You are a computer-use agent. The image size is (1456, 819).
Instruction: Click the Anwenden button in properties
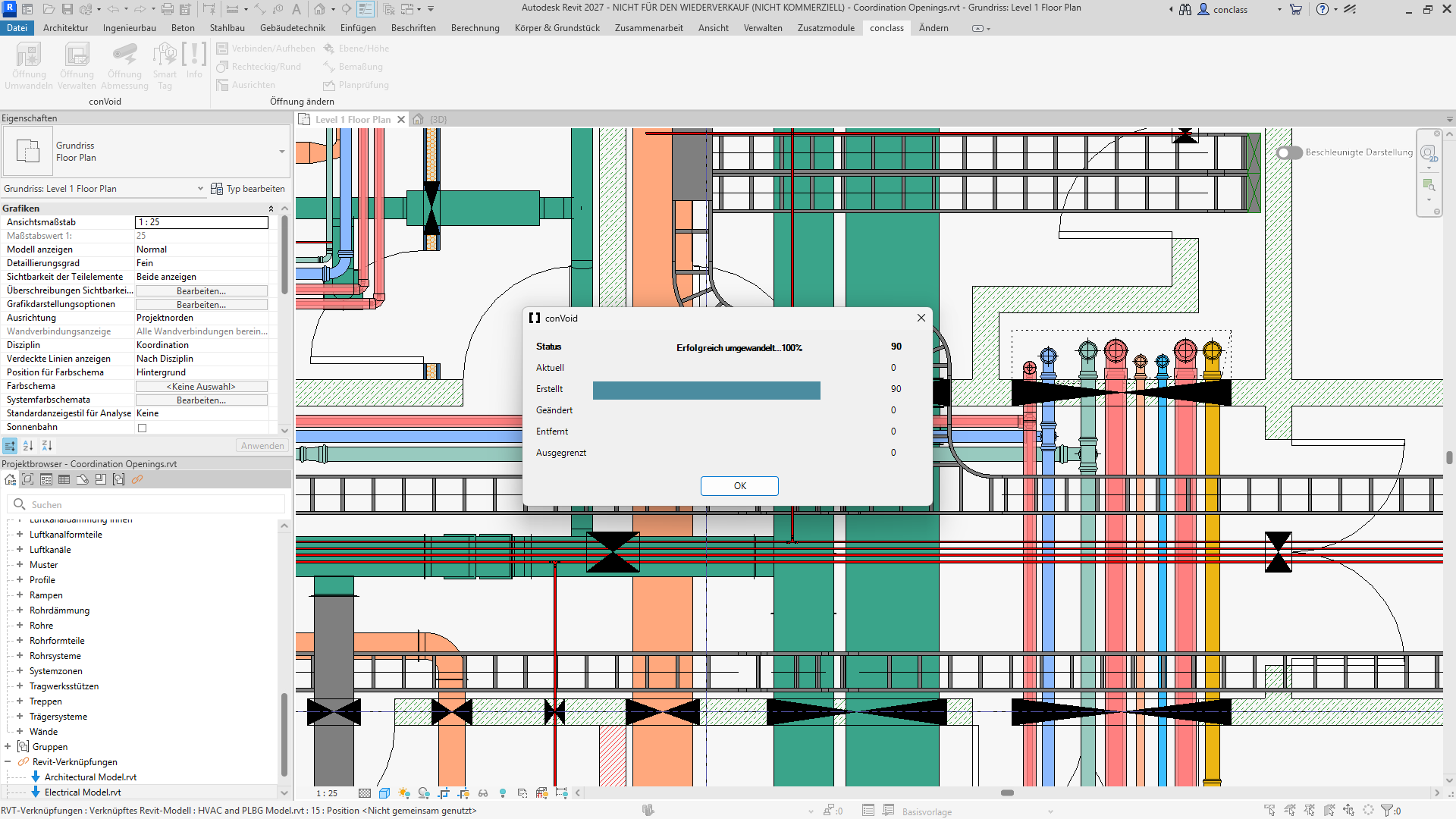click(x=262, y=446)
